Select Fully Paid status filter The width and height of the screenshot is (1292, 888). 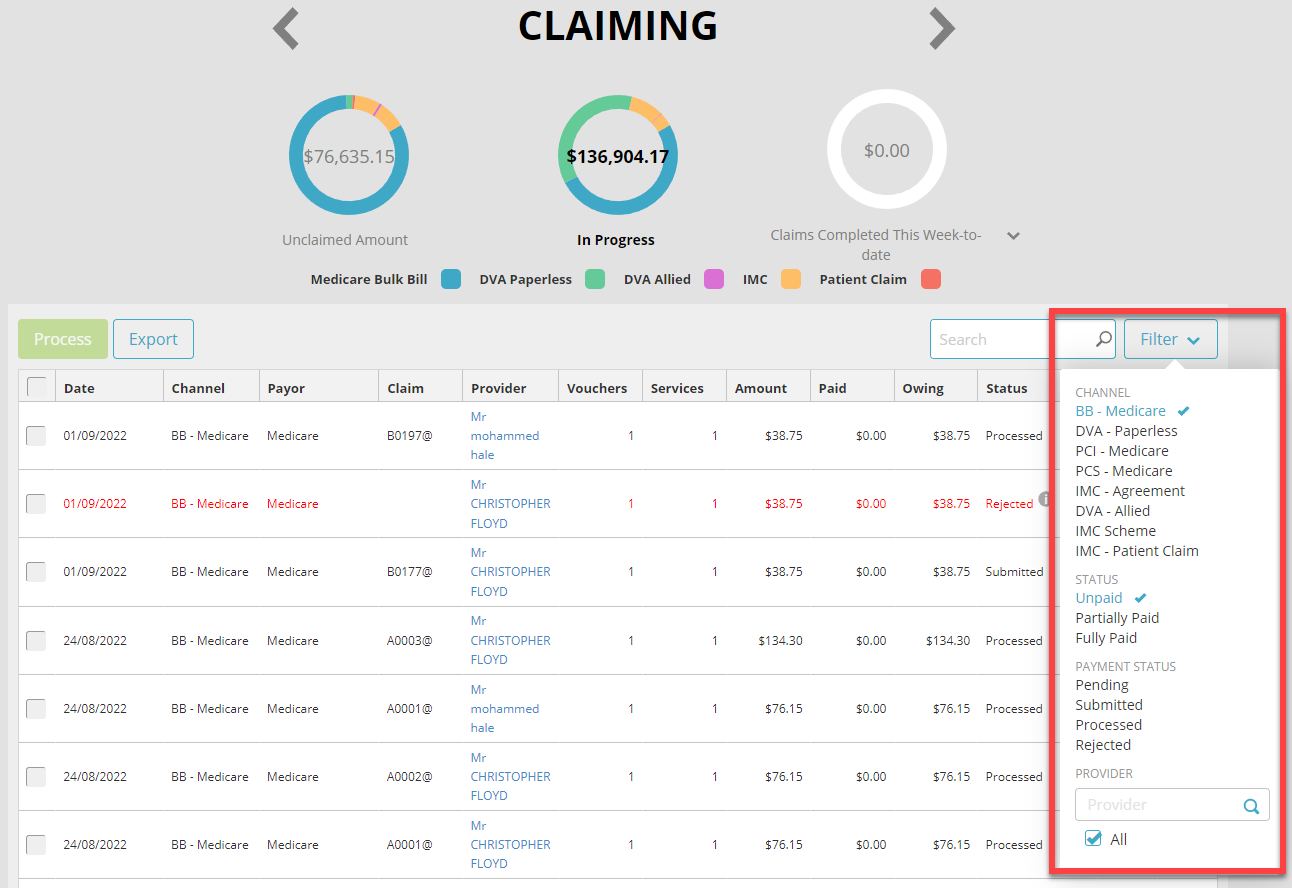pos(1107,638)
